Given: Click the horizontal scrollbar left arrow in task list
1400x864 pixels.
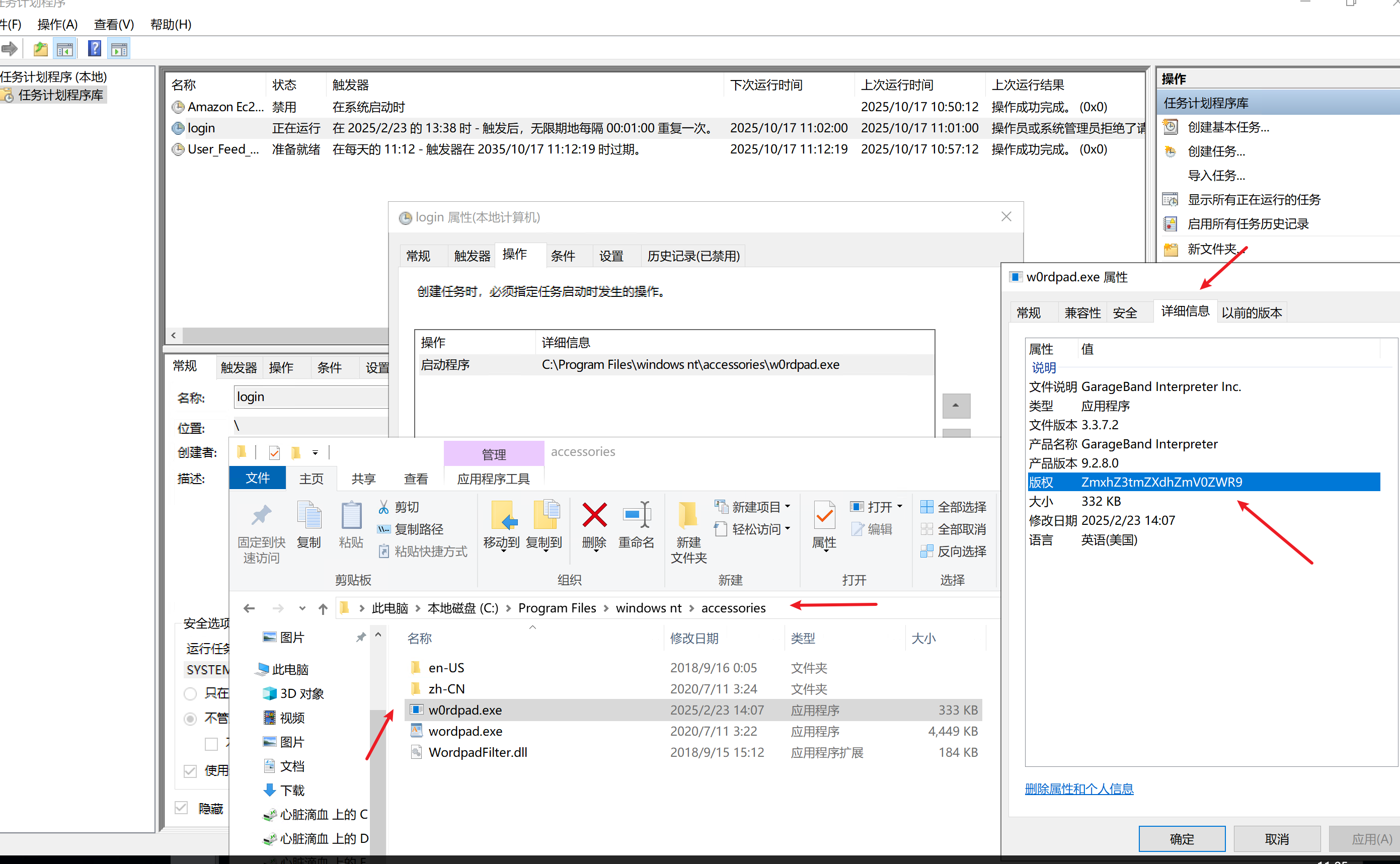Looking at the screenshot, I should pos(174,336).
